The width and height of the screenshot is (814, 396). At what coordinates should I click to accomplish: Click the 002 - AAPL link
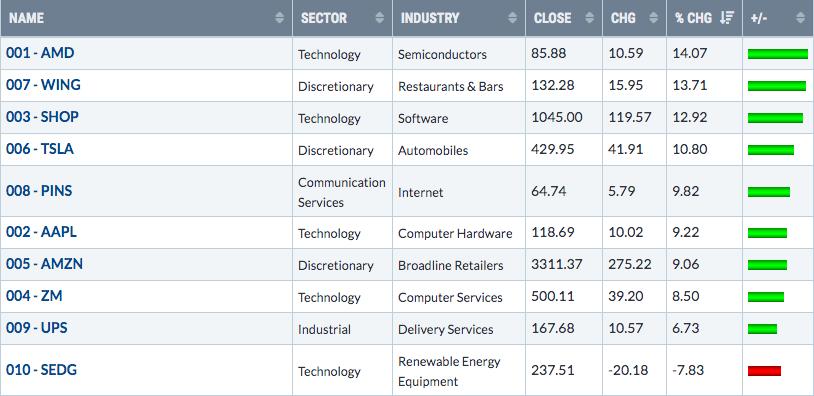(41, 232)
